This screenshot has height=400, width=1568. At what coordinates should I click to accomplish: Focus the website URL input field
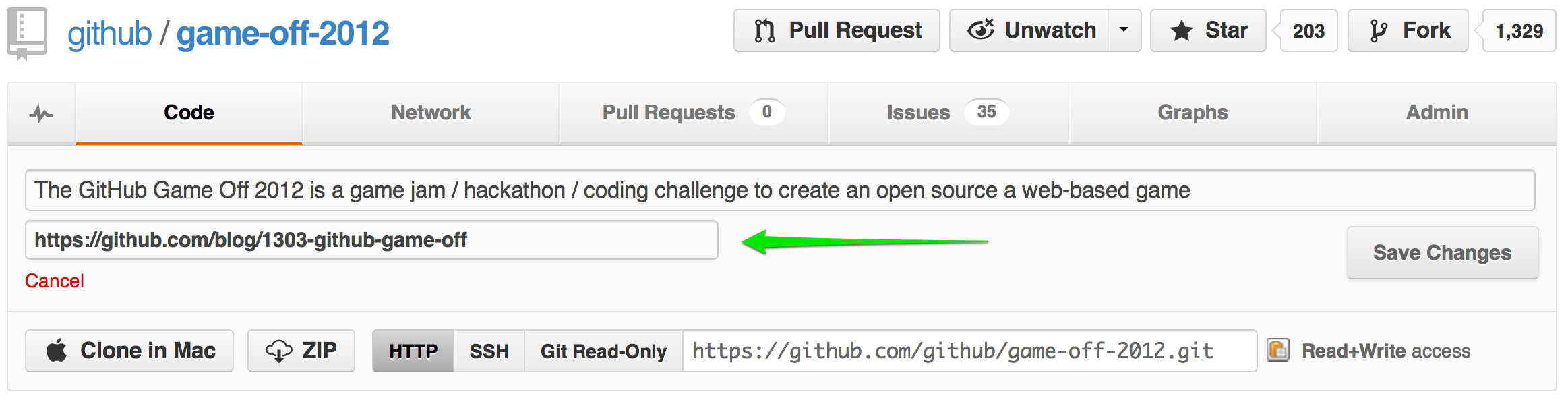click(371, 240)
